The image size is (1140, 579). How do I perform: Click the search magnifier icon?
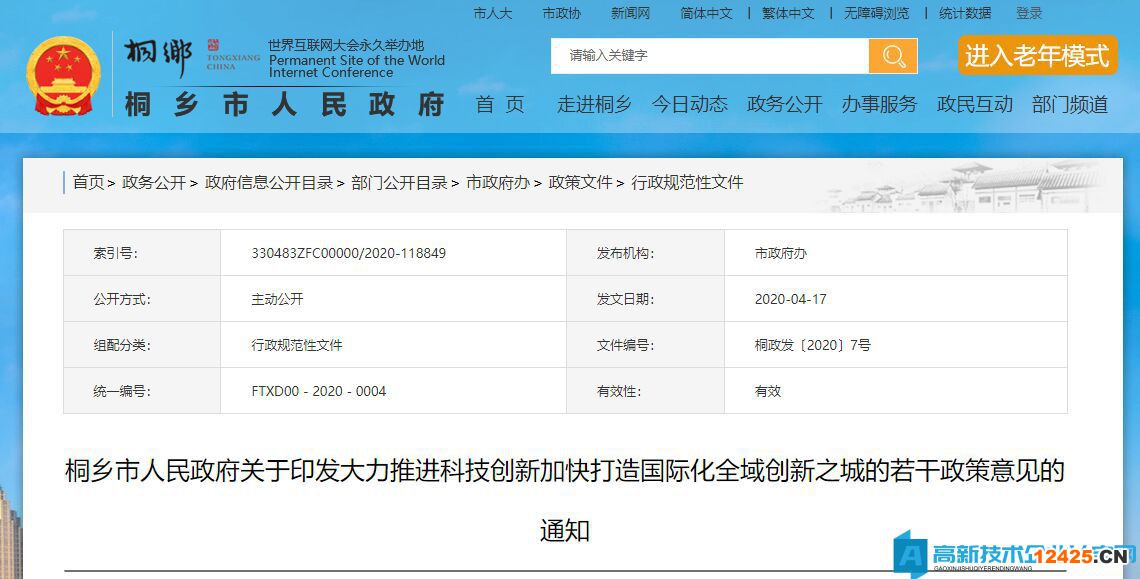coord(893,56)
